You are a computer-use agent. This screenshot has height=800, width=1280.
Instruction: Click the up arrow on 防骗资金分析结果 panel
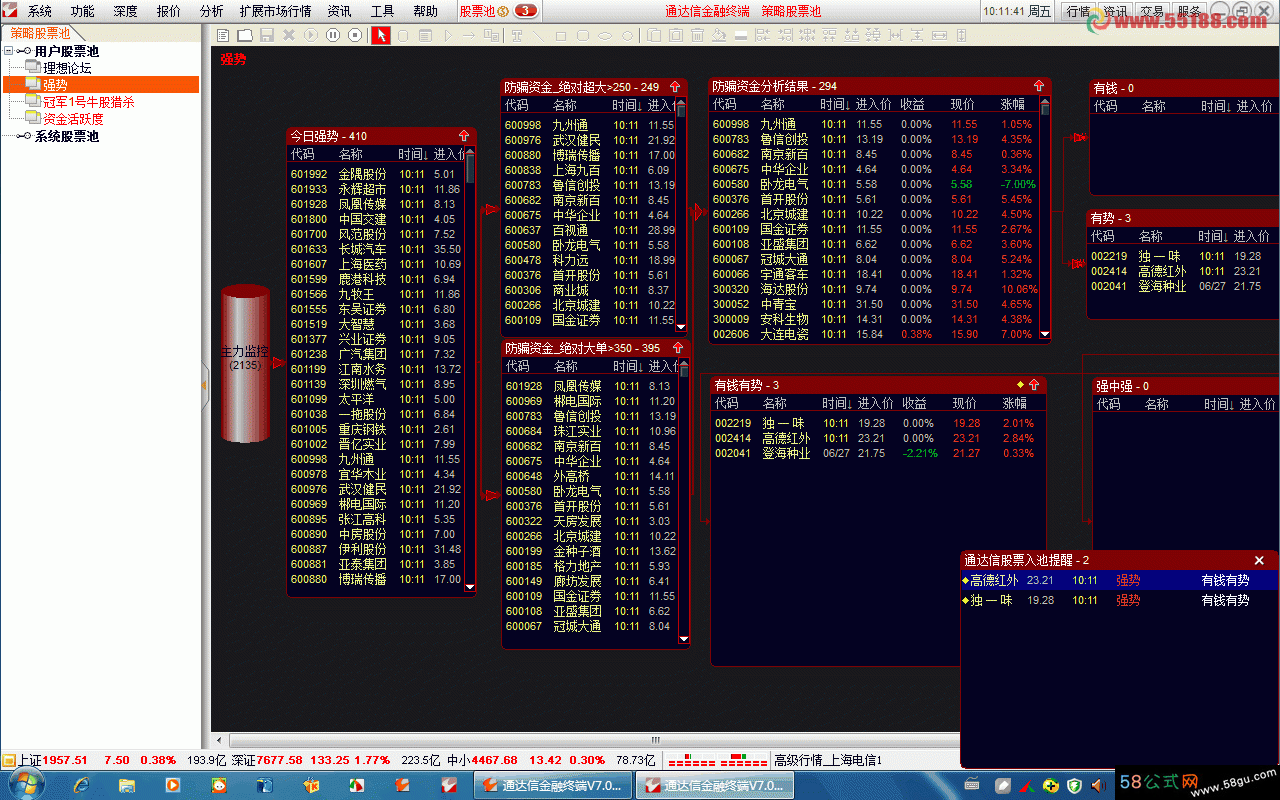click(1039, 86)
